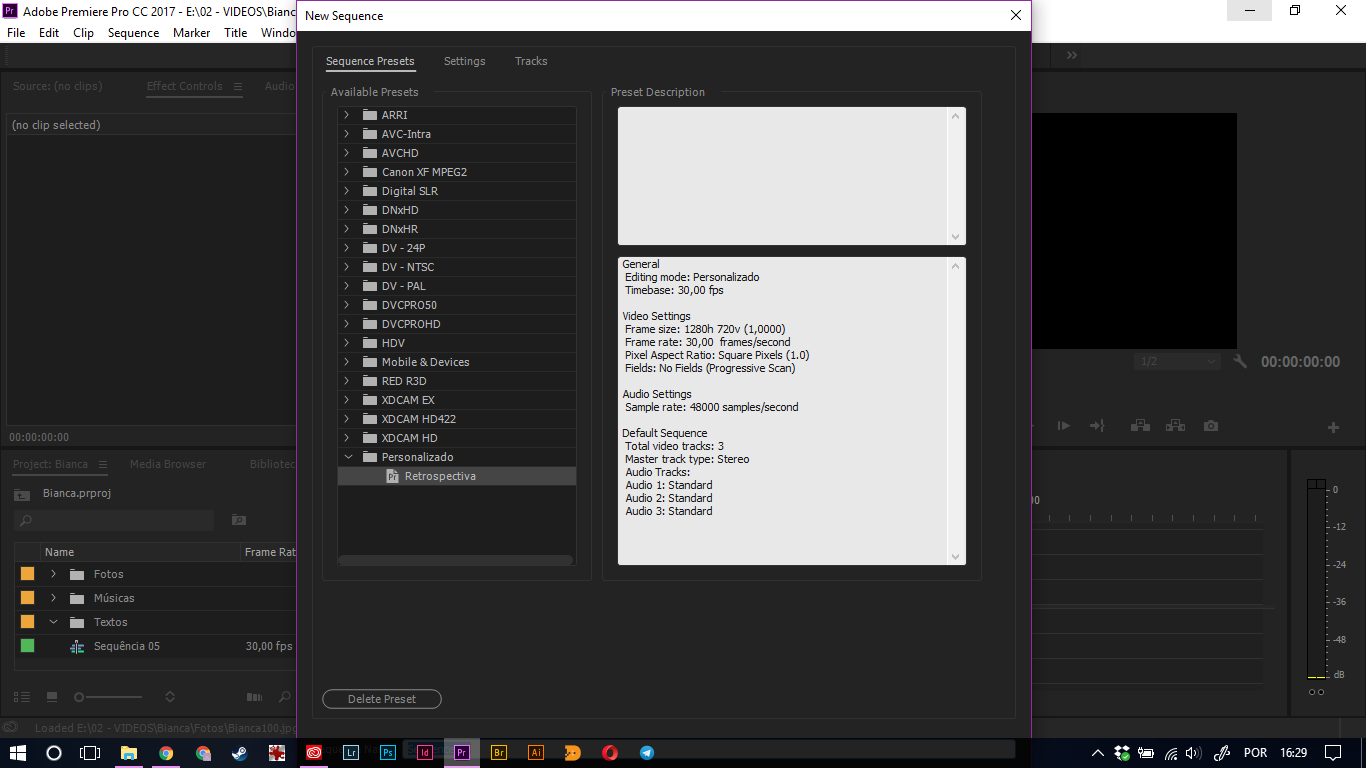1366x768 pixels.
Task: Open the Sequence menu in the menu bar
Action: pos(133,33)
